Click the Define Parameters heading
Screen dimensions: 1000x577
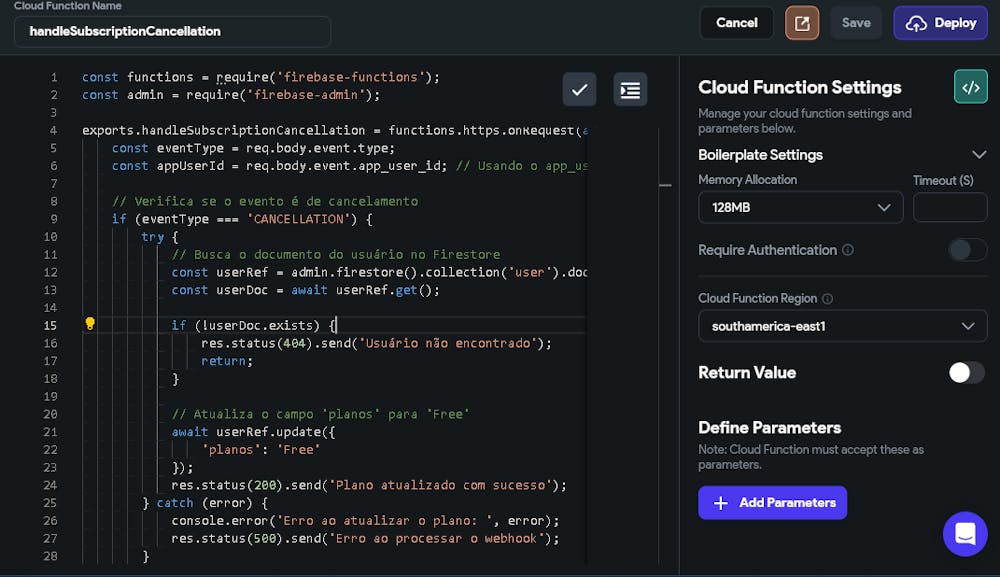point(769,428)
